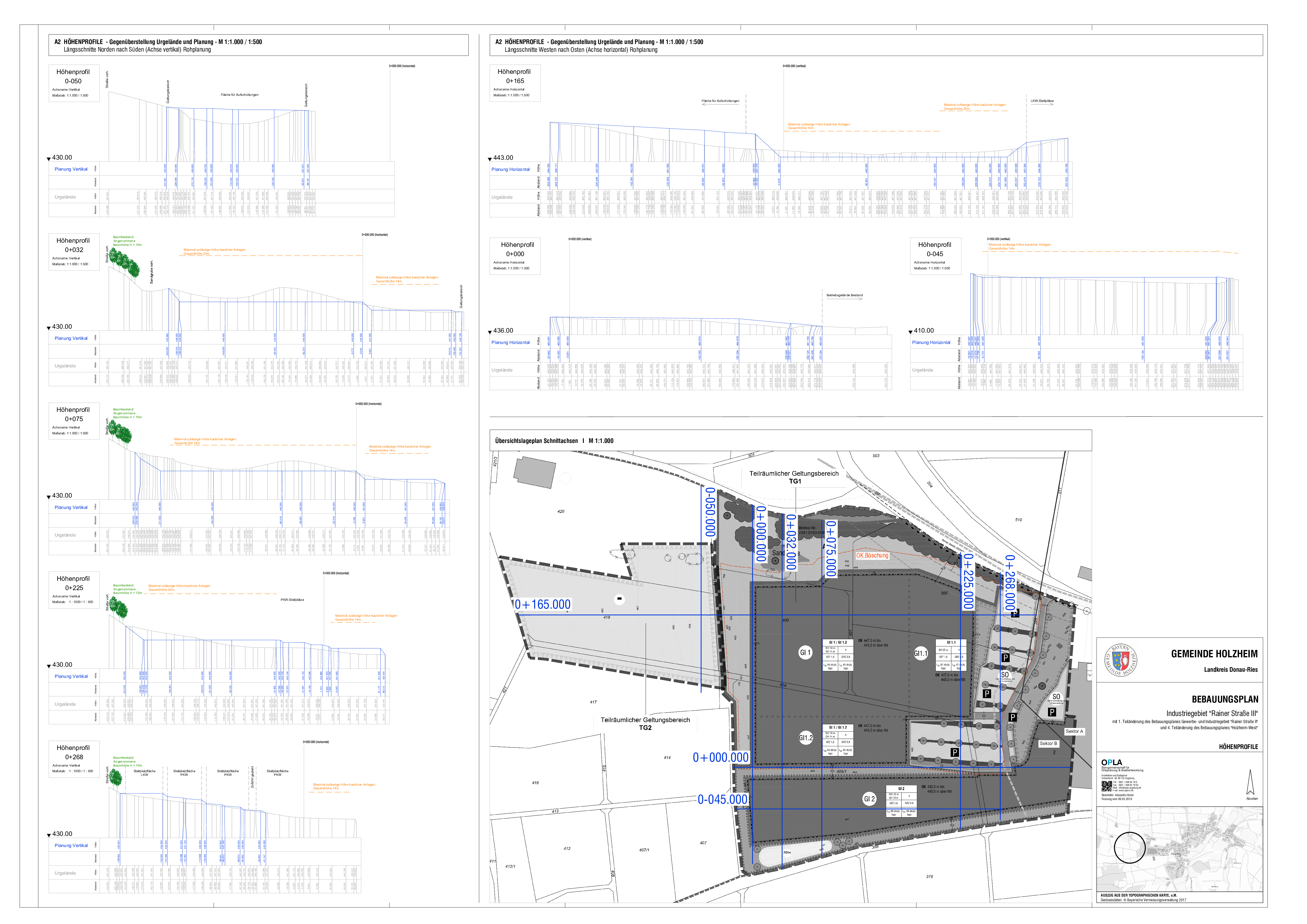Click the "Sektor B" label
Image resolution: width=1307 pixels, height=924 pixels.
pyautogui.click(x=1048, y=744)
